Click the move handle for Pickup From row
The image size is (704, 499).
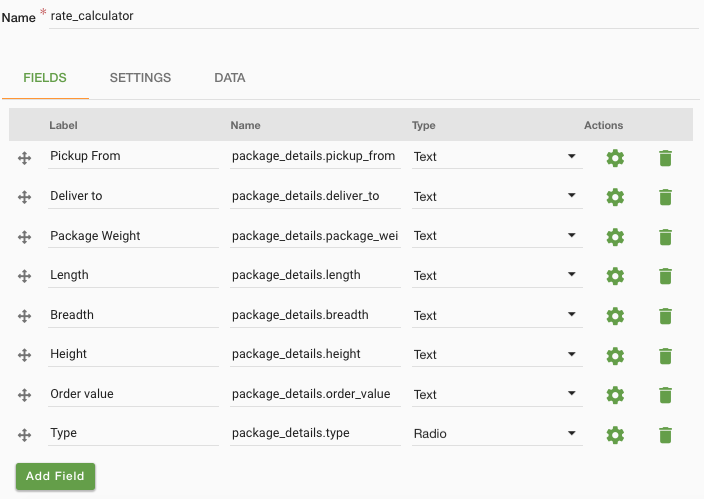pyautogui.click(x=24, y=158)
